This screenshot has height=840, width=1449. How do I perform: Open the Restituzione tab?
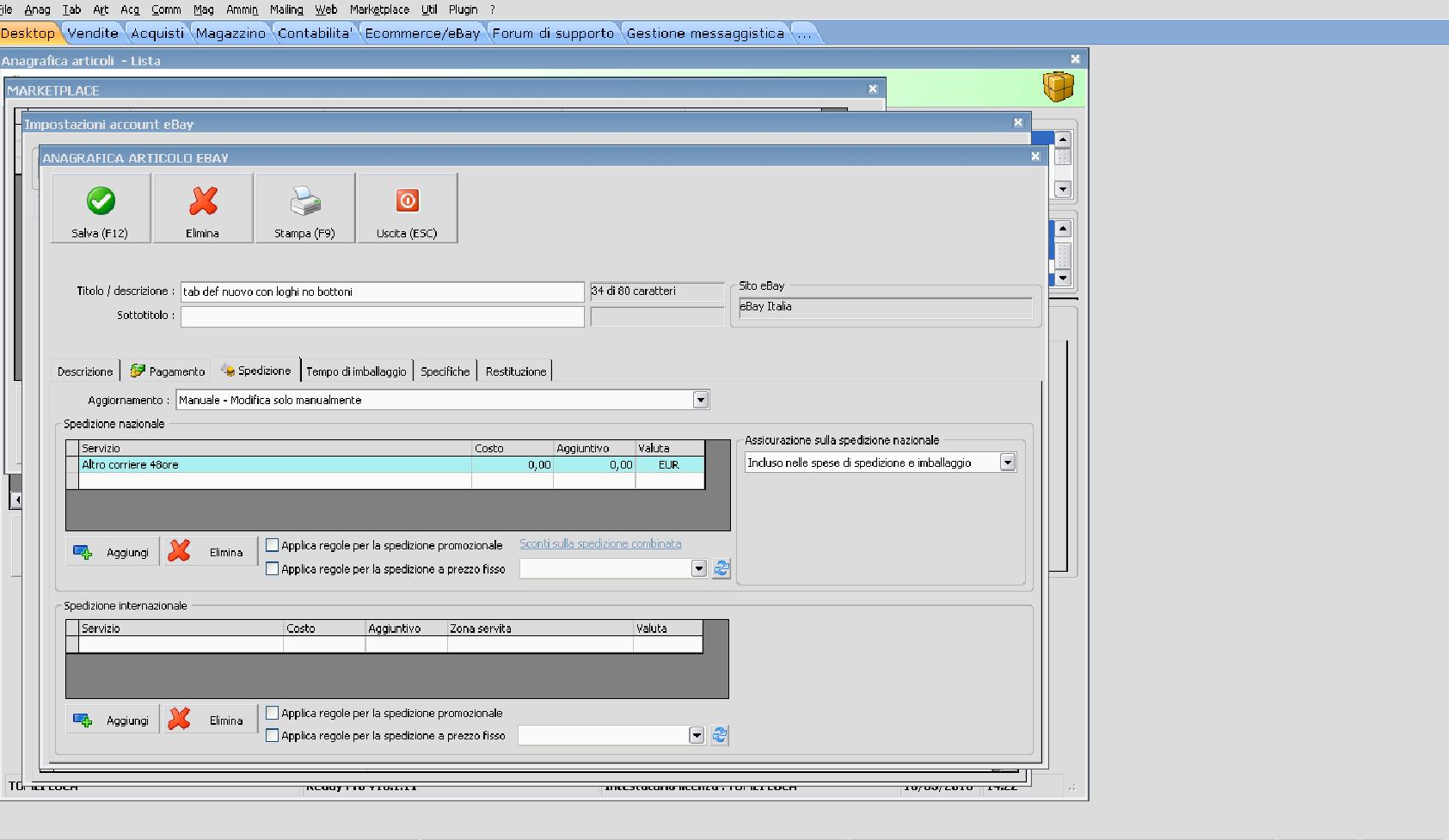pyautogui.click(x=516, y=371)
